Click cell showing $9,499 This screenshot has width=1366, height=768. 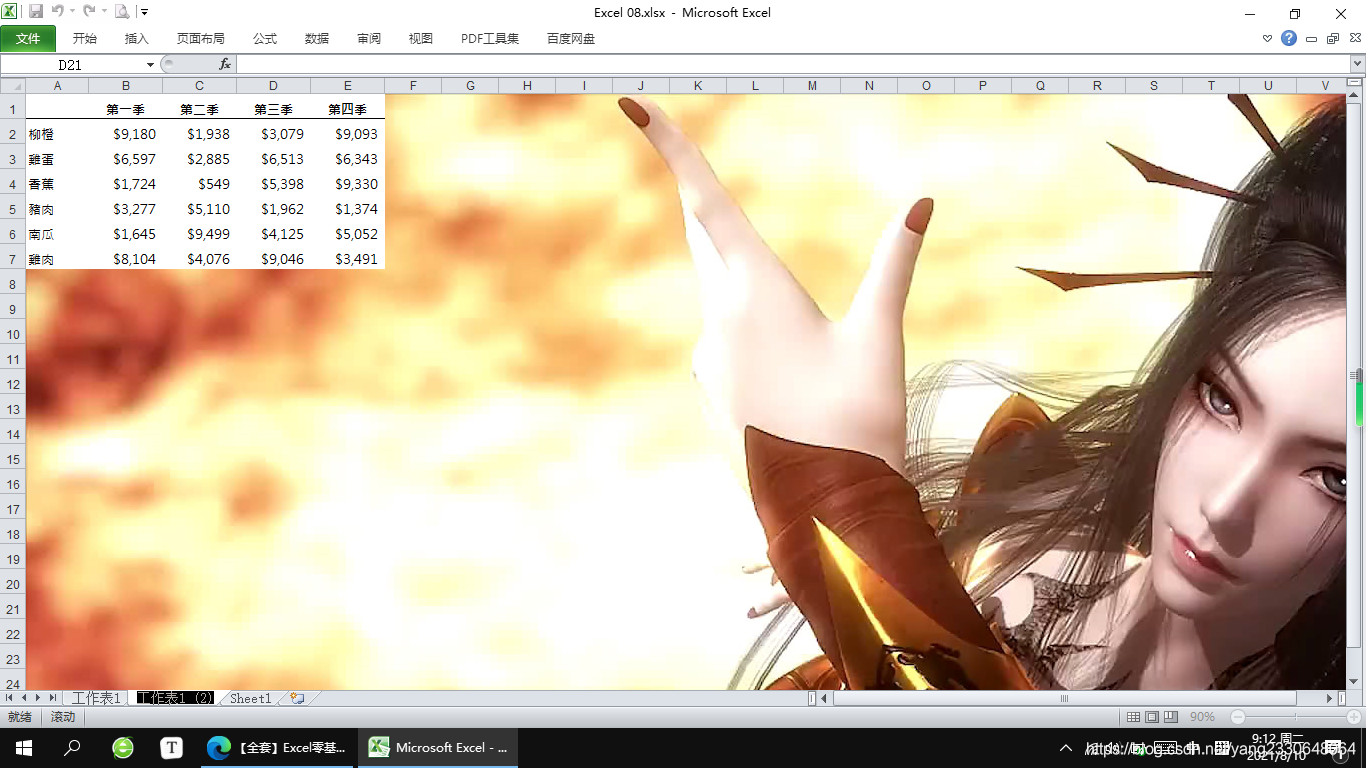pos(199,234)
